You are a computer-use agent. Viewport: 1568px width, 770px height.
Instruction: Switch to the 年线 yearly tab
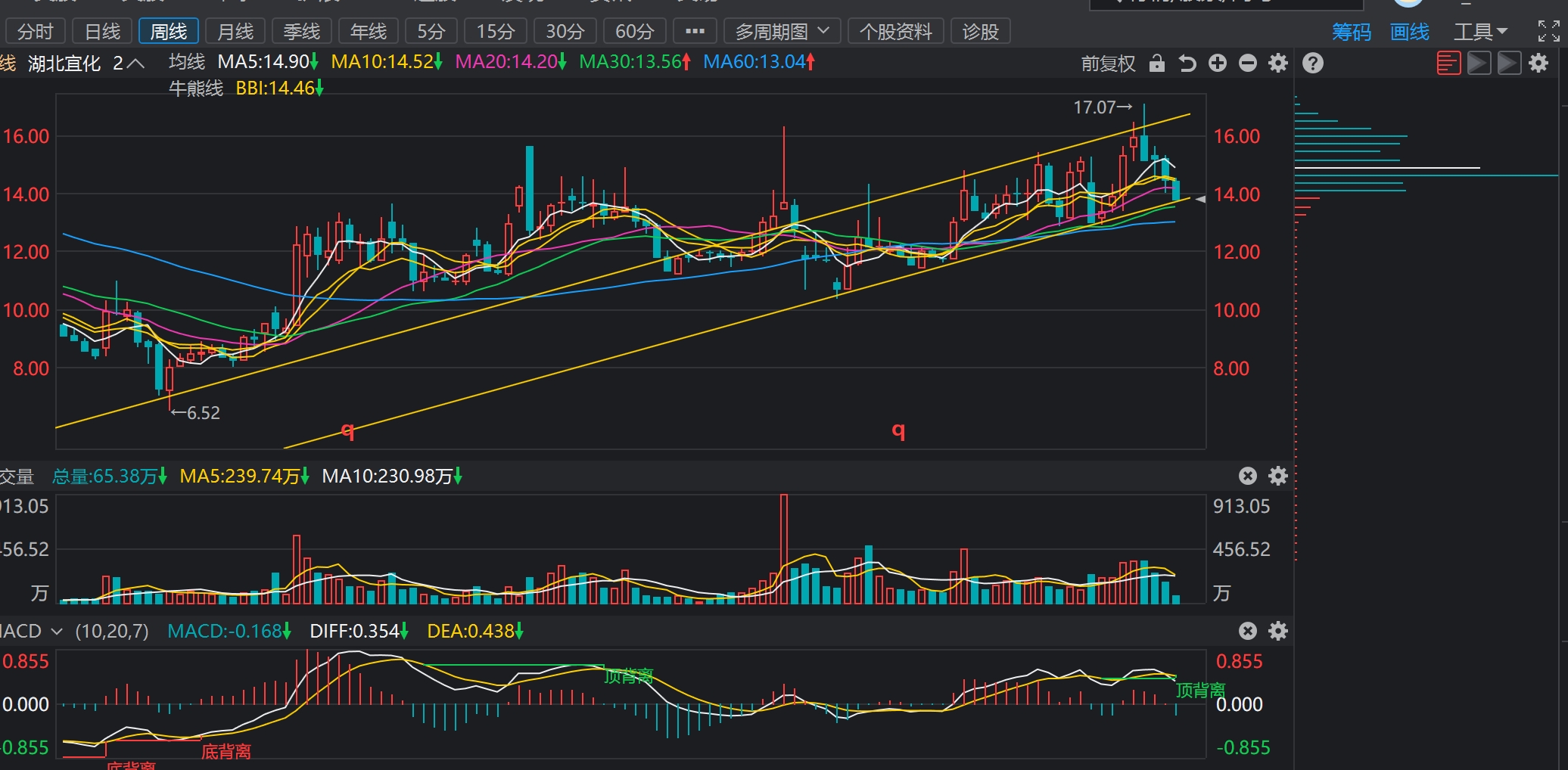coord(369,31)
